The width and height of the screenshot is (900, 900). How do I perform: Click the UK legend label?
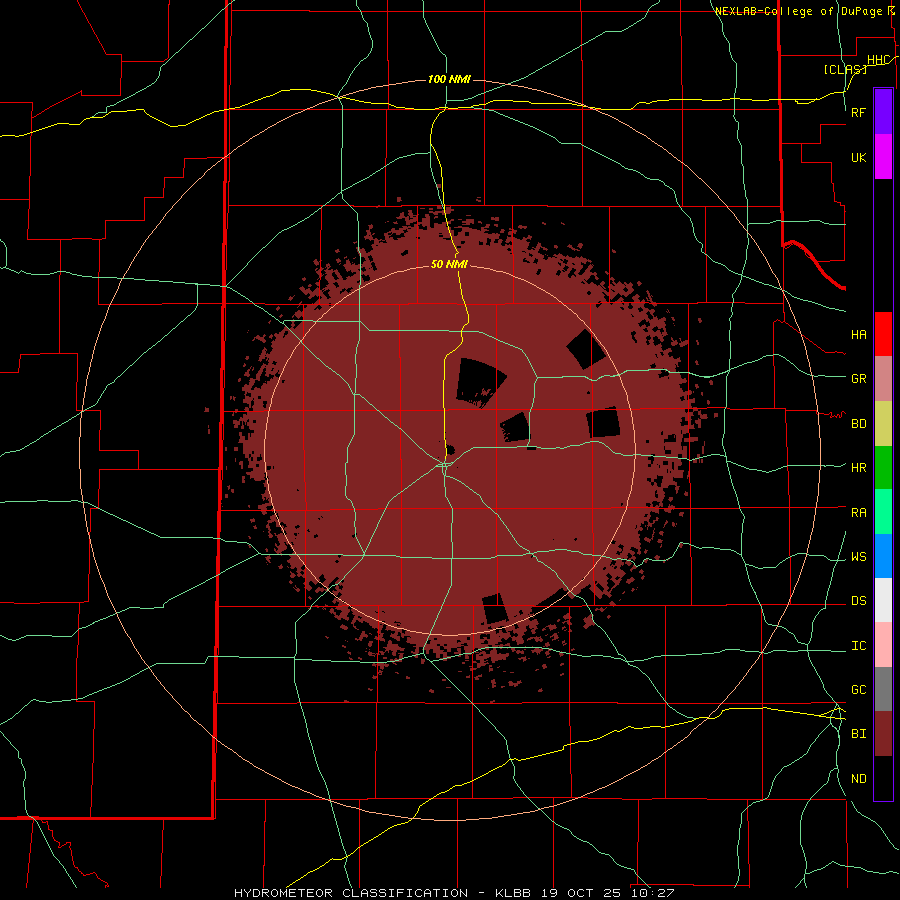858,157
